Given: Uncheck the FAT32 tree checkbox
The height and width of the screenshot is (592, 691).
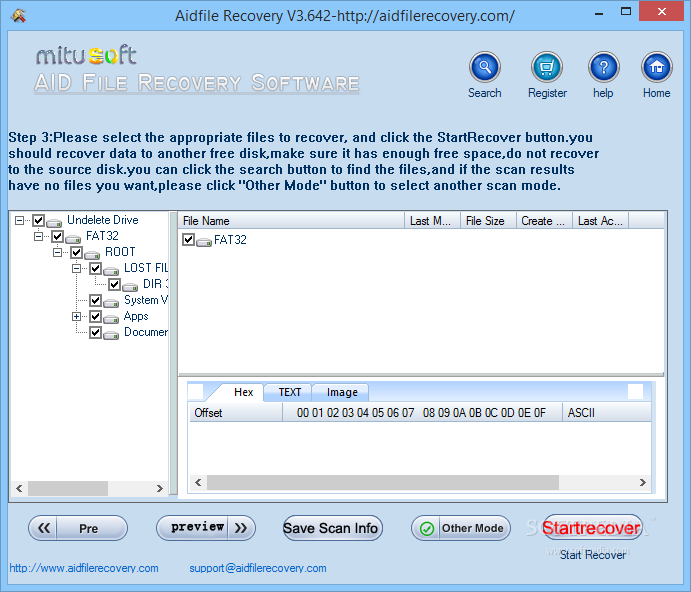Looking at the screenshot, I should [x=57, y=236].
